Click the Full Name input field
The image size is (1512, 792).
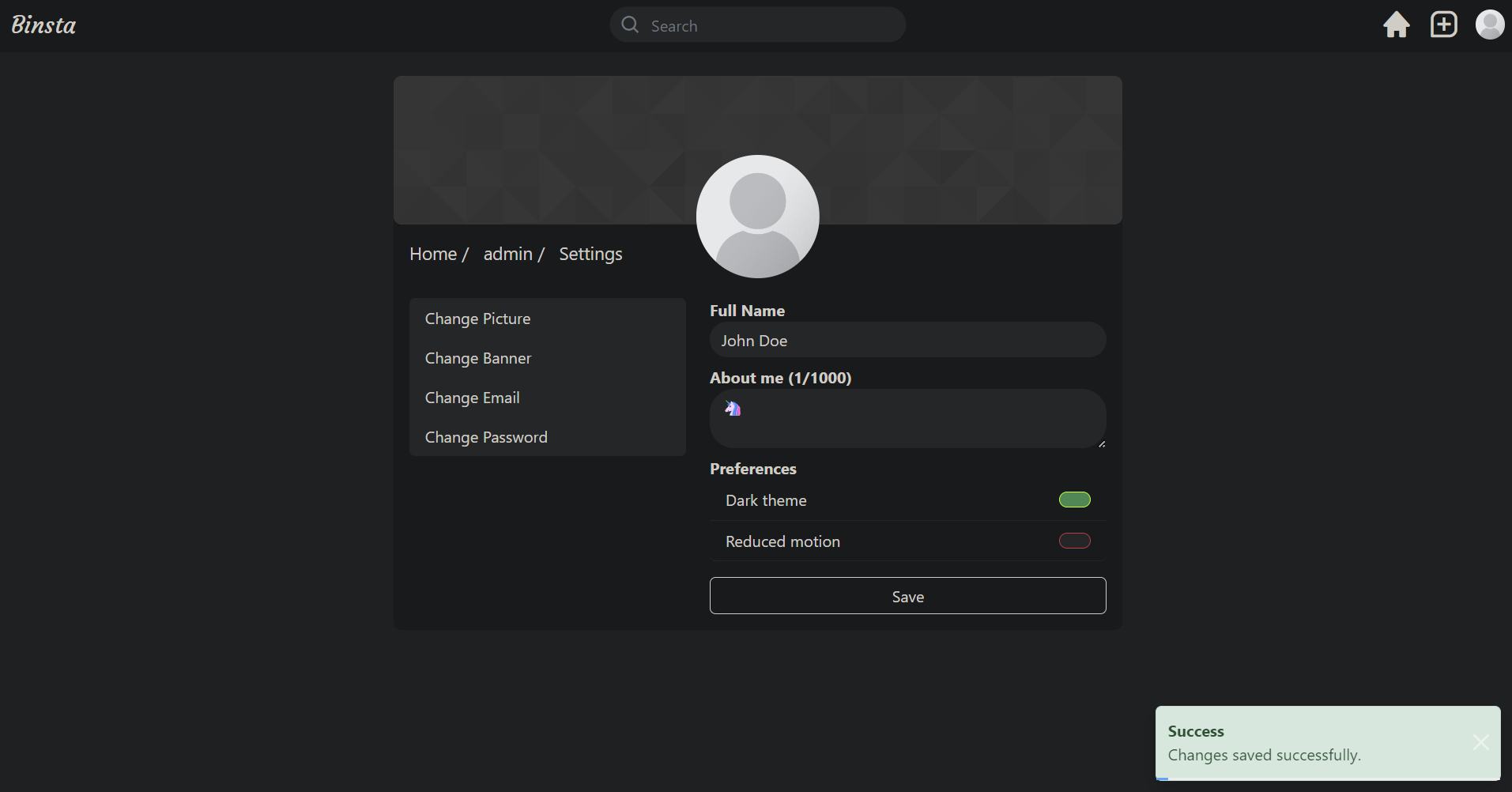tap(907, 340)
